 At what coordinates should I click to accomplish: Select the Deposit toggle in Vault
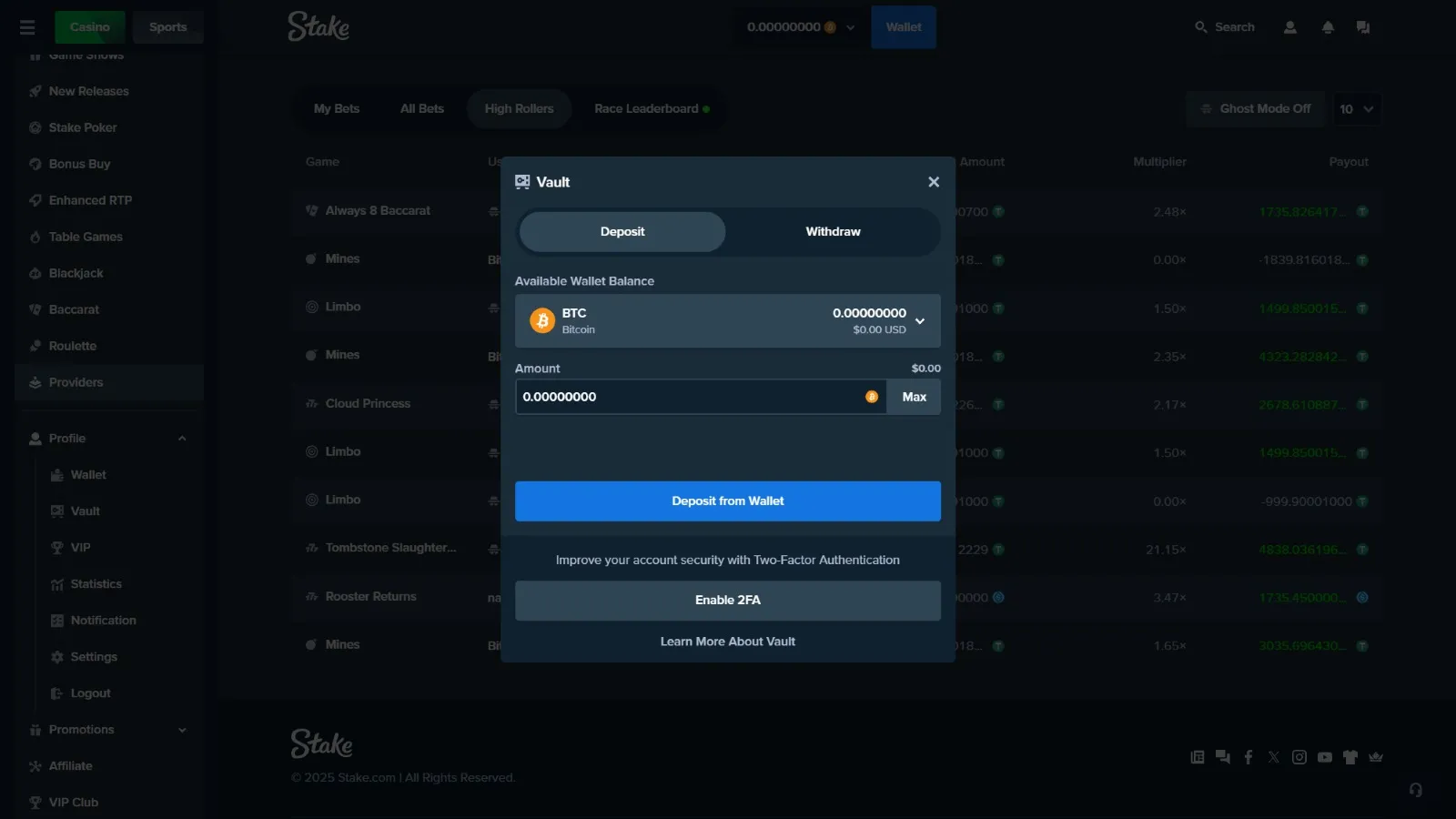click(622, 232)
